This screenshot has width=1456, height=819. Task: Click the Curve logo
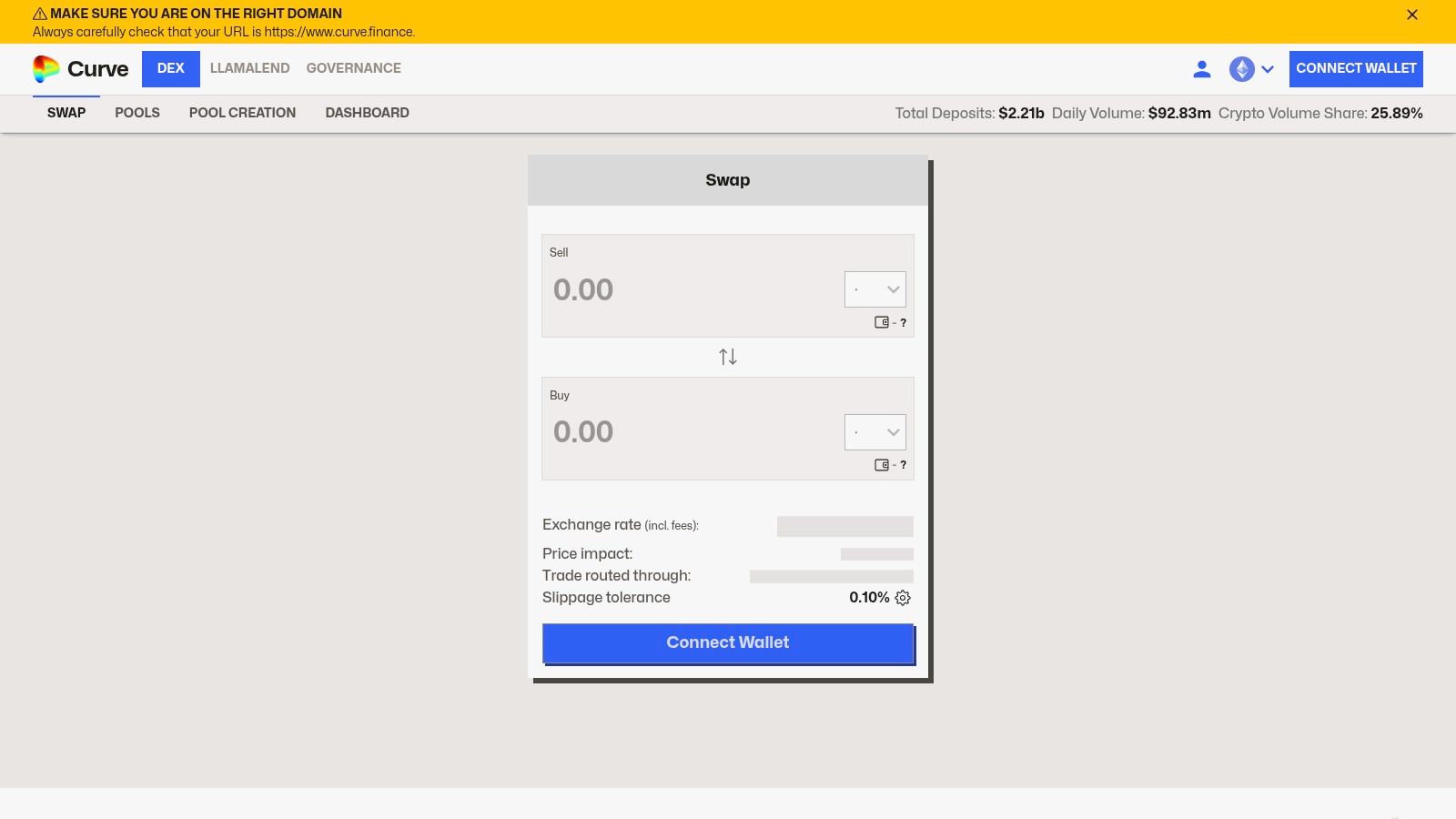82,68
